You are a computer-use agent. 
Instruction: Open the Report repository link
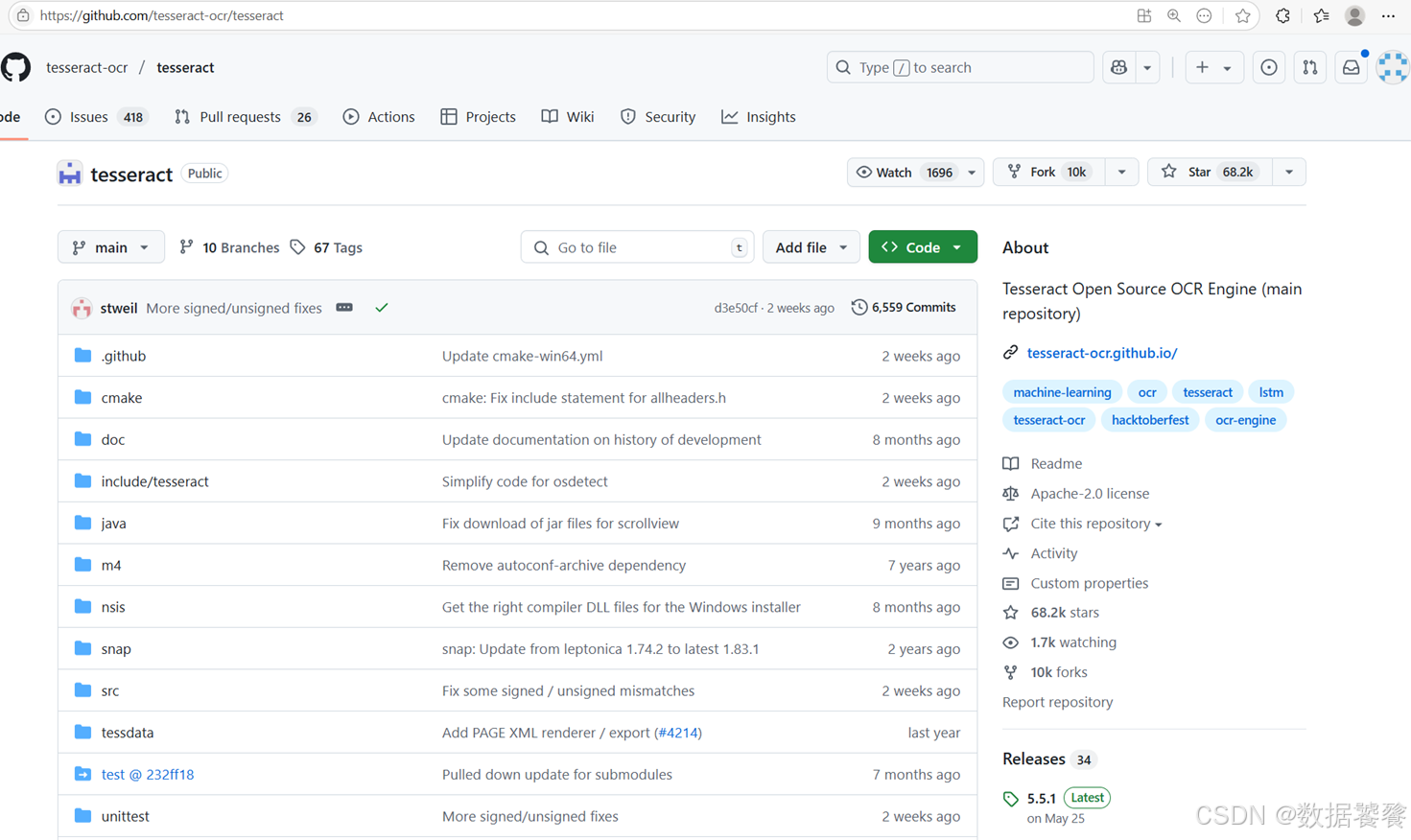pyautogui.click(x=1058, y=702)
